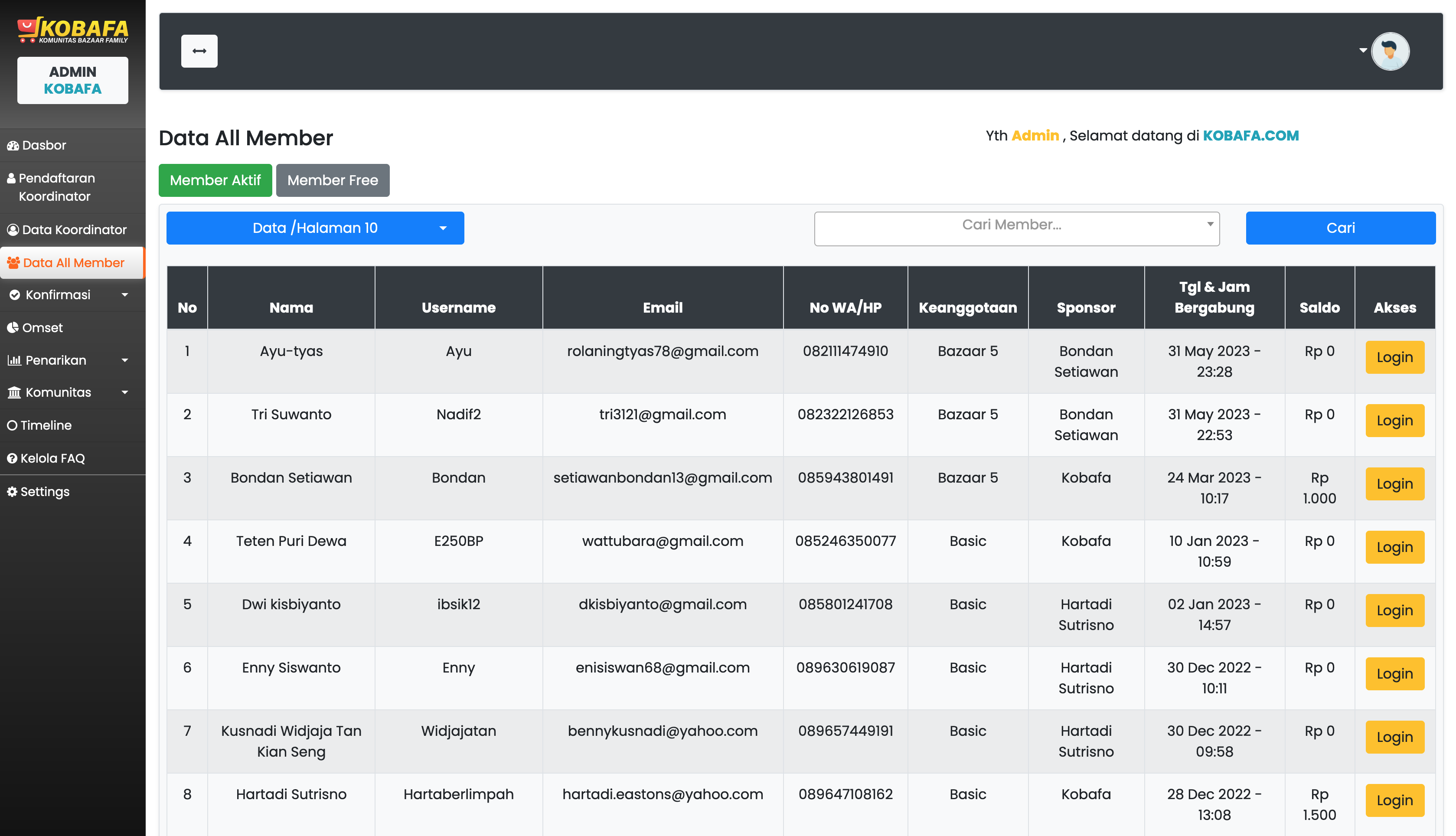Screen dimensions: 1456x836
Task: Click the Omset pie chart icon
Action: click(x=13, y=328)
